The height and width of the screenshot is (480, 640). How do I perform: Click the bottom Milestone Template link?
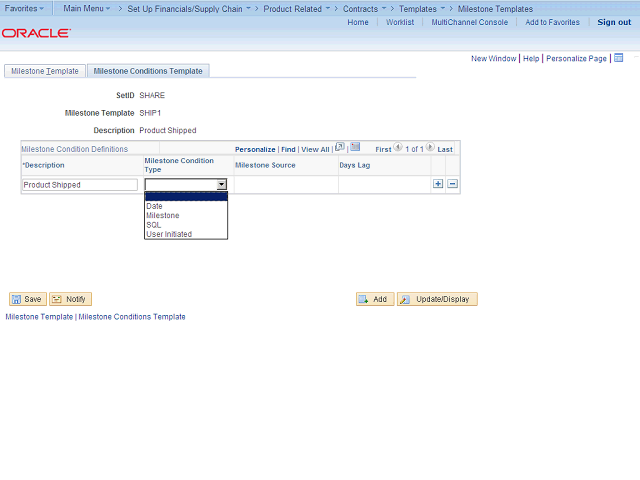(39, 317)
